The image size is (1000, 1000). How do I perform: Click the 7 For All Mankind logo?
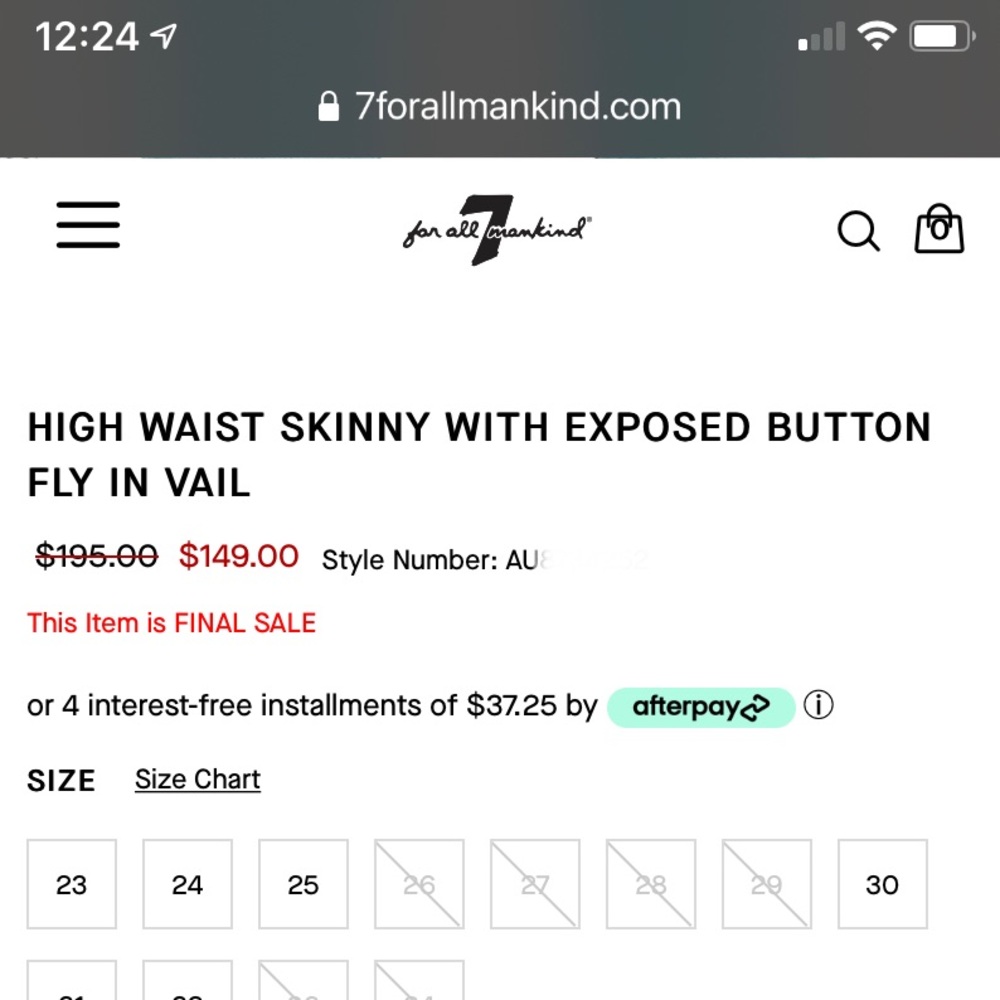pos(497,230)
